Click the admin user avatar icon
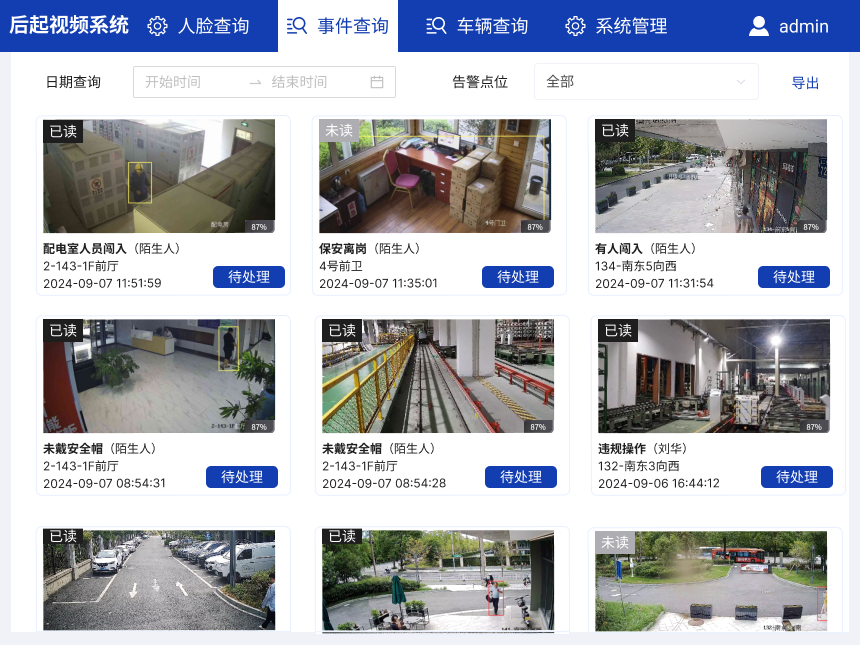Screen dimensions: 860x648 (759, 26)
